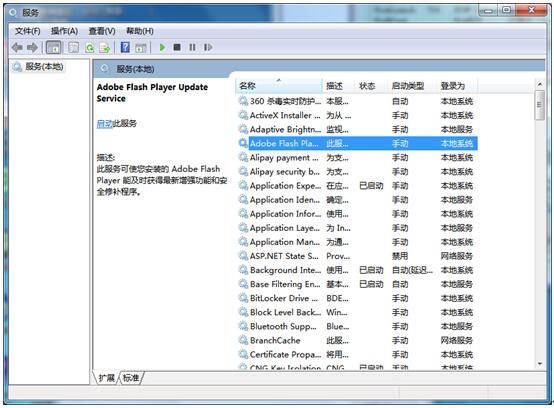
Task: Sort by the 名称 column header
Action: [x=278, y=86]
